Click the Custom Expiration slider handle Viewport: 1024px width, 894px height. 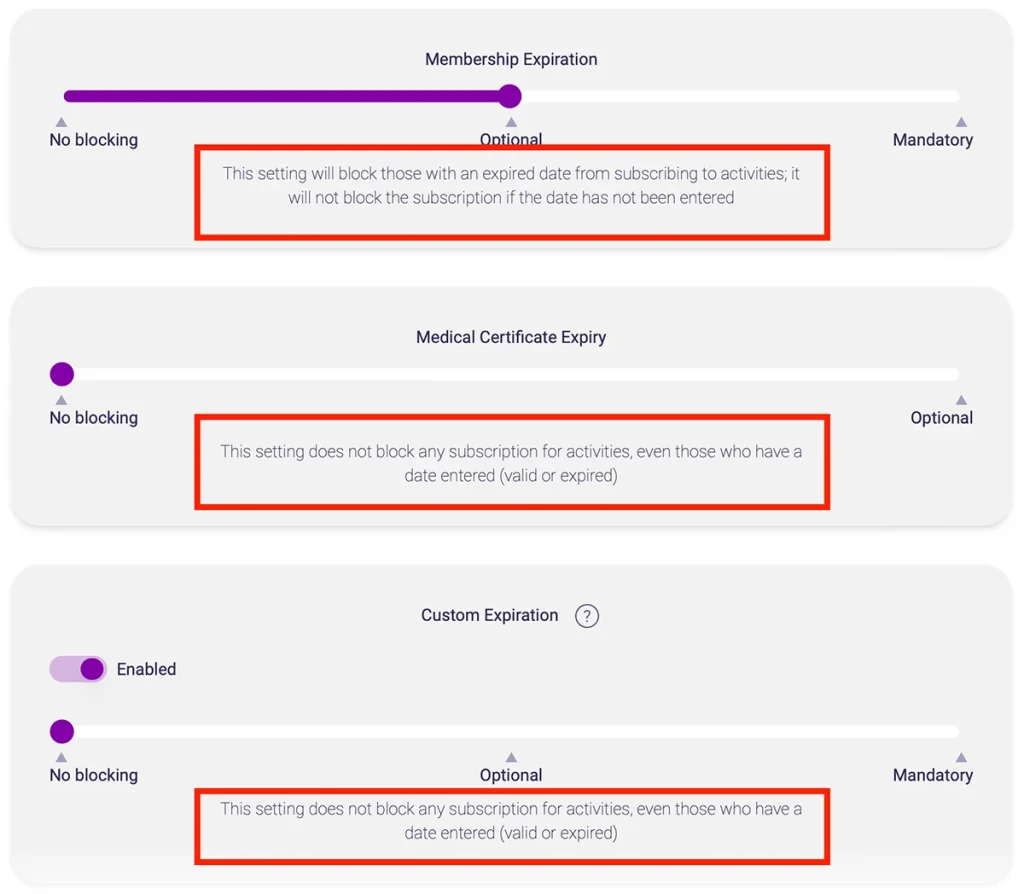click(x=62, y=732)
